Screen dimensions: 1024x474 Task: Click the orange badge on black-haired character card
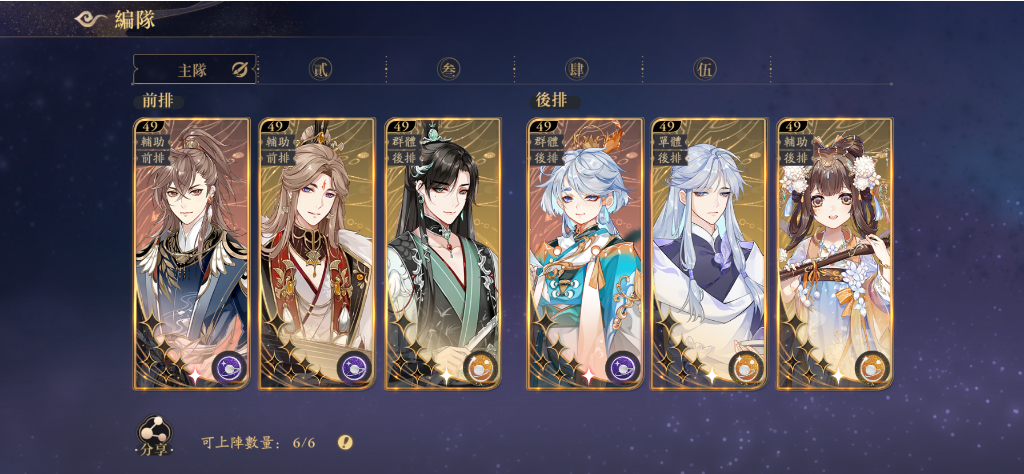tap(480, 368)
